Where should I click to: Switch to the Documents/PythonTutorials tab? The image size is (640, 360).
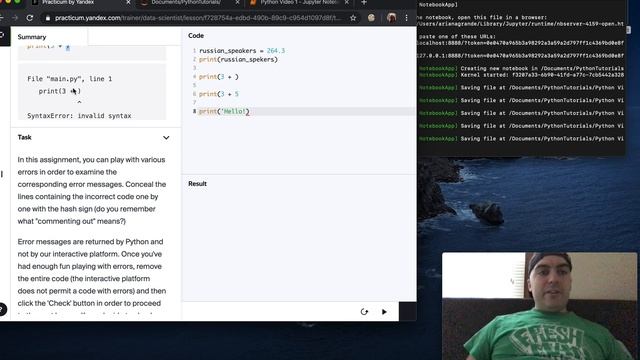190,2
